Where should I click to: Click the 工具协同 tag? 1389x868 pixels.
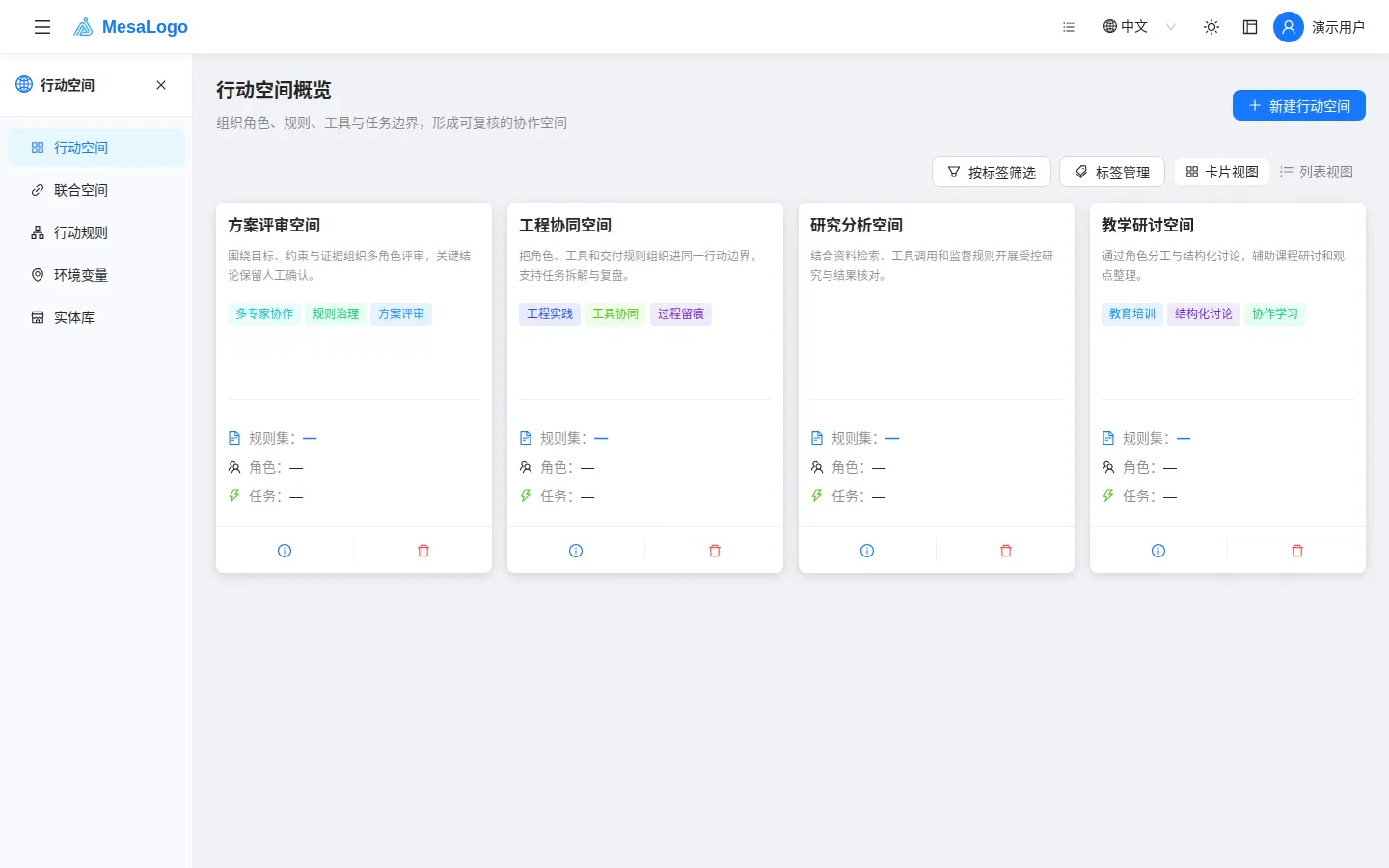click(x=615, y=313)
